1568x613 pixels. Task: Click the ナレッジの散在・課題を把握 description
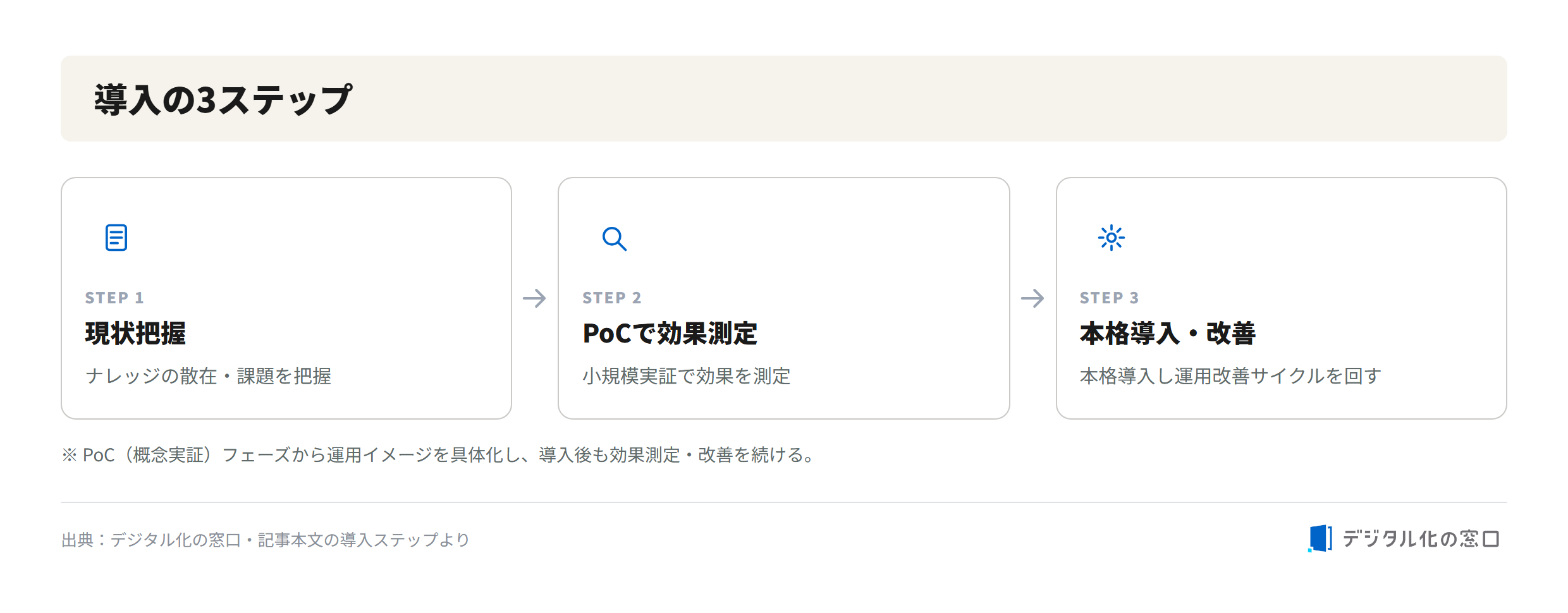[x=208, y=376]
